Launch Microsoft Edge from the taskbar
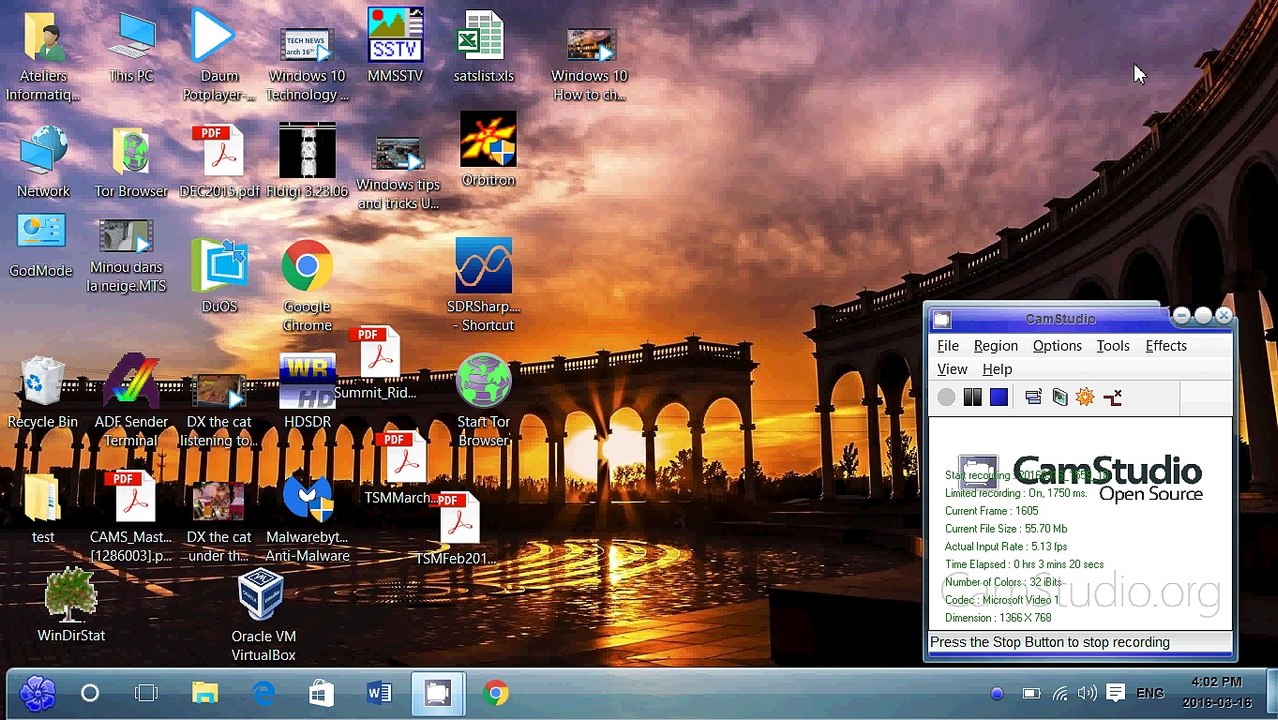1278x720 pixels. click(263, 693)
